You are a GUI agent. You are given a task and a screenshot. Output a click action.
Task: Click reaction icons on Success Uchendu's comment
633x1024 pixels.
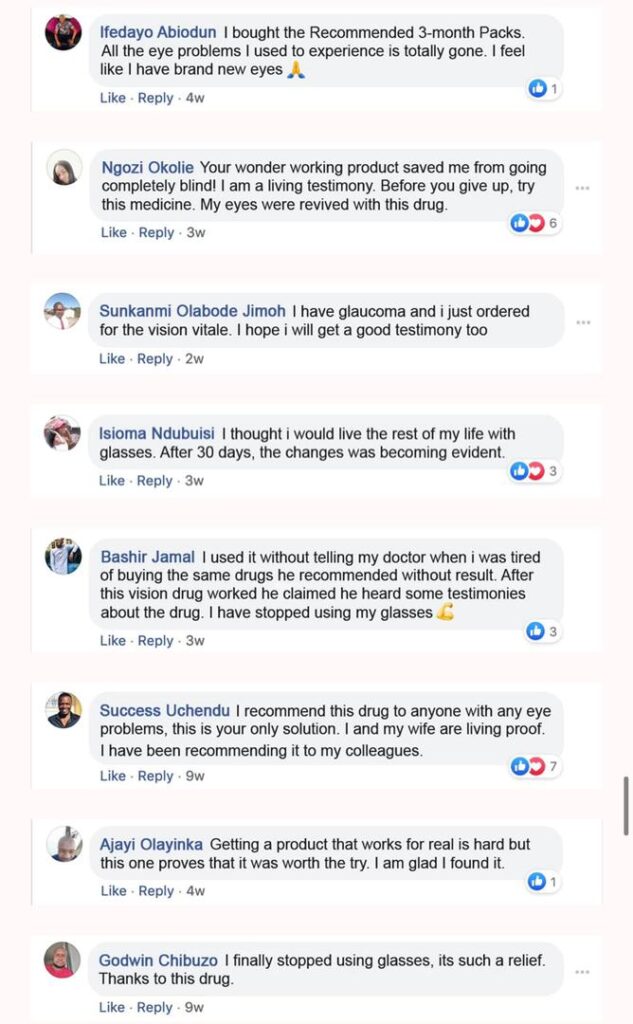pyautogui.click(x=527, y=767)
